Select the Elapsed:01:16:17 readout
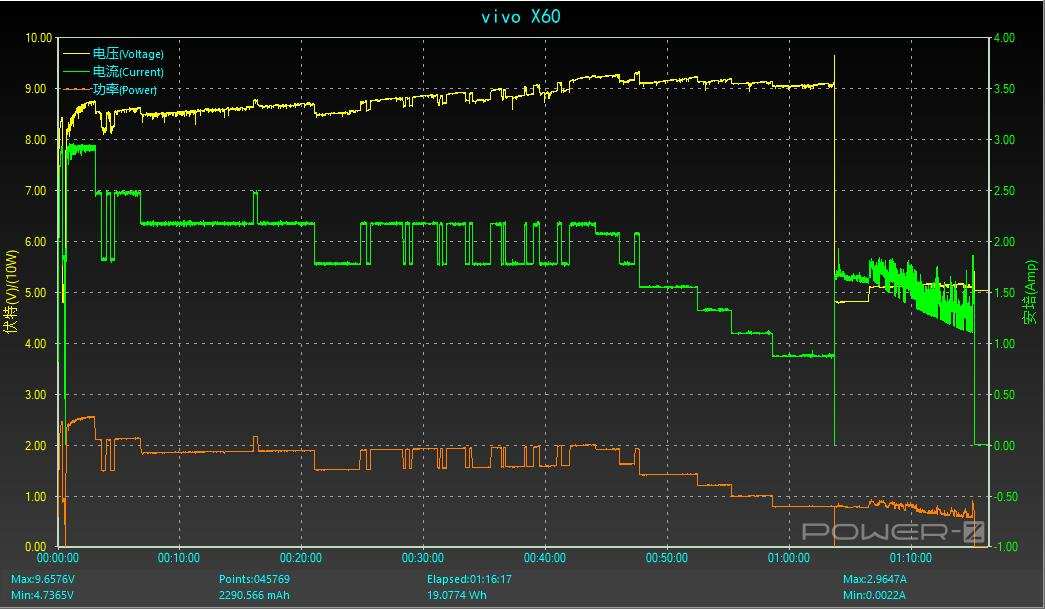Image resolution: width=1045 pixels, height=609 pixels. (x=469, y=579)
